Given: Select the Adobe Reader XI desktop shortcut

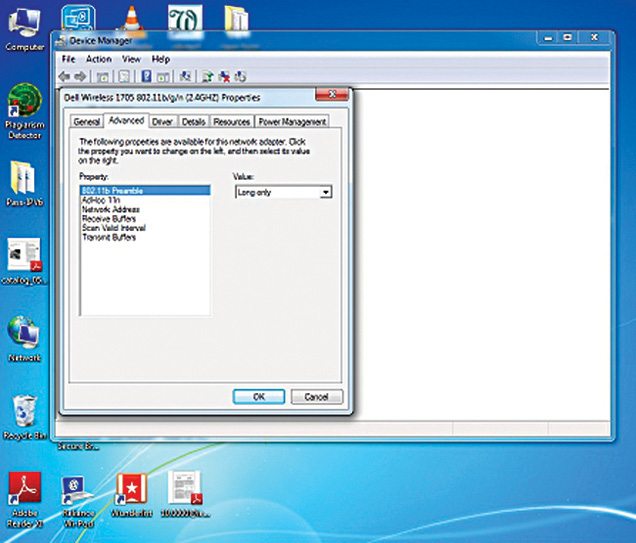Looking at the screenshot, I should click(x=24, y=489).
